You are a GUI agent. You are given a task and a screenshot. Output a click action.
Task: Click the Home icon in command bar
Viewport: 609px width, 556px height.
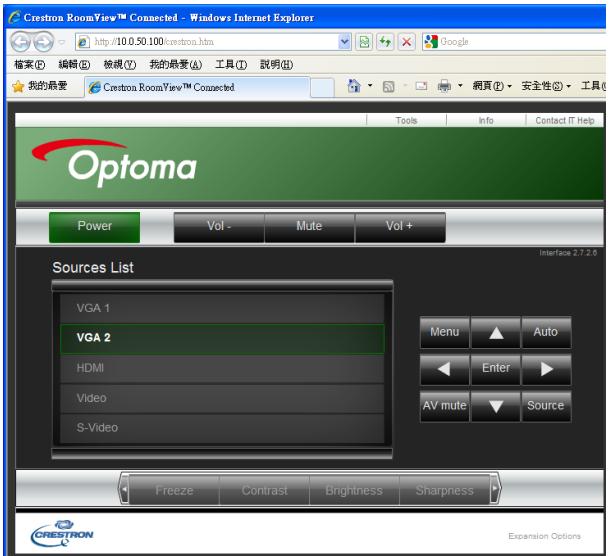354,86
